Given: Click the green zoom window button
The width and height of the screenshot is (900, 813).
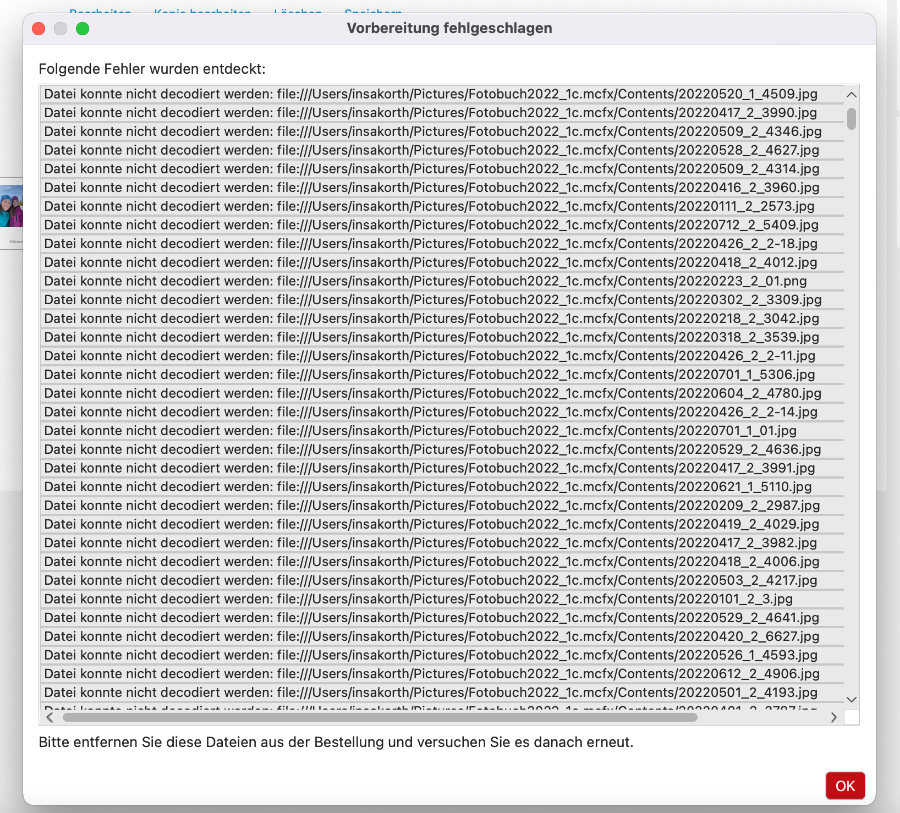Looking at the screenshot, I should [x=82, y=29].
